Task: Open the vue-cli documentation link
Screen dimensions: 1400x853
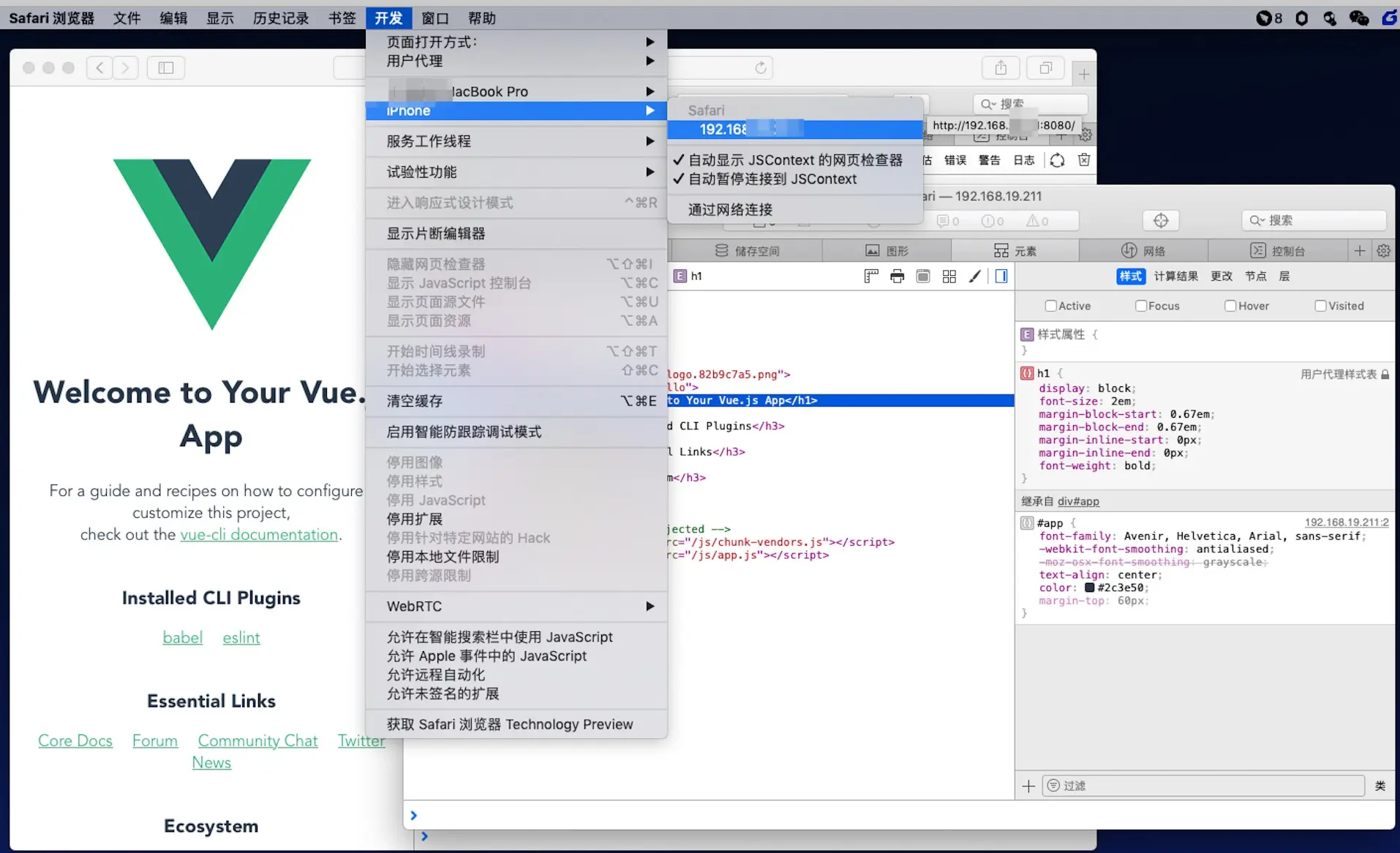Action: 259,535
